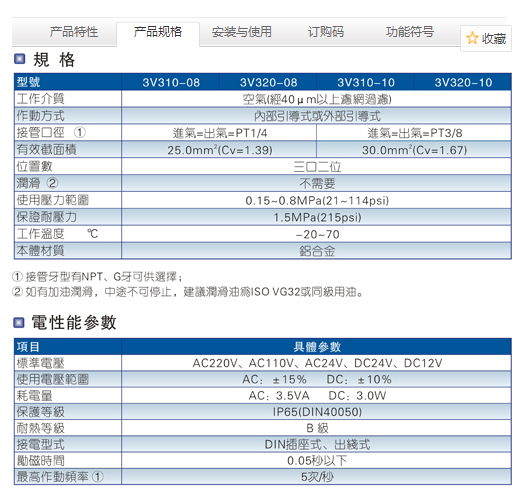Viewport: 516px width, 492px height.
Task: Click the 3V310-08 model column header
Action: [171, 82]
